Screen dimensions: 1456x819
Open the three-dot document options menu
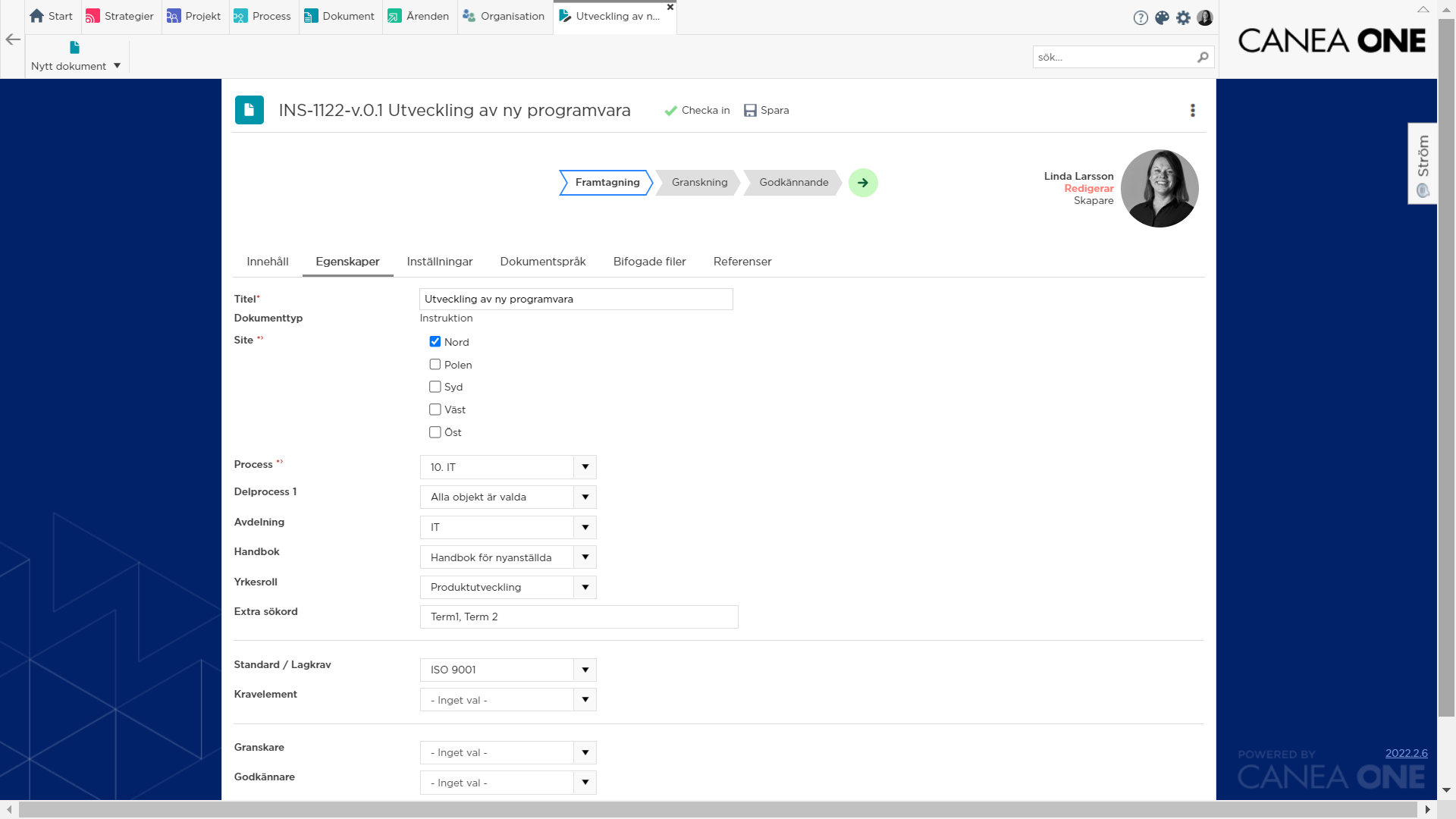[x=1192, y=111]
